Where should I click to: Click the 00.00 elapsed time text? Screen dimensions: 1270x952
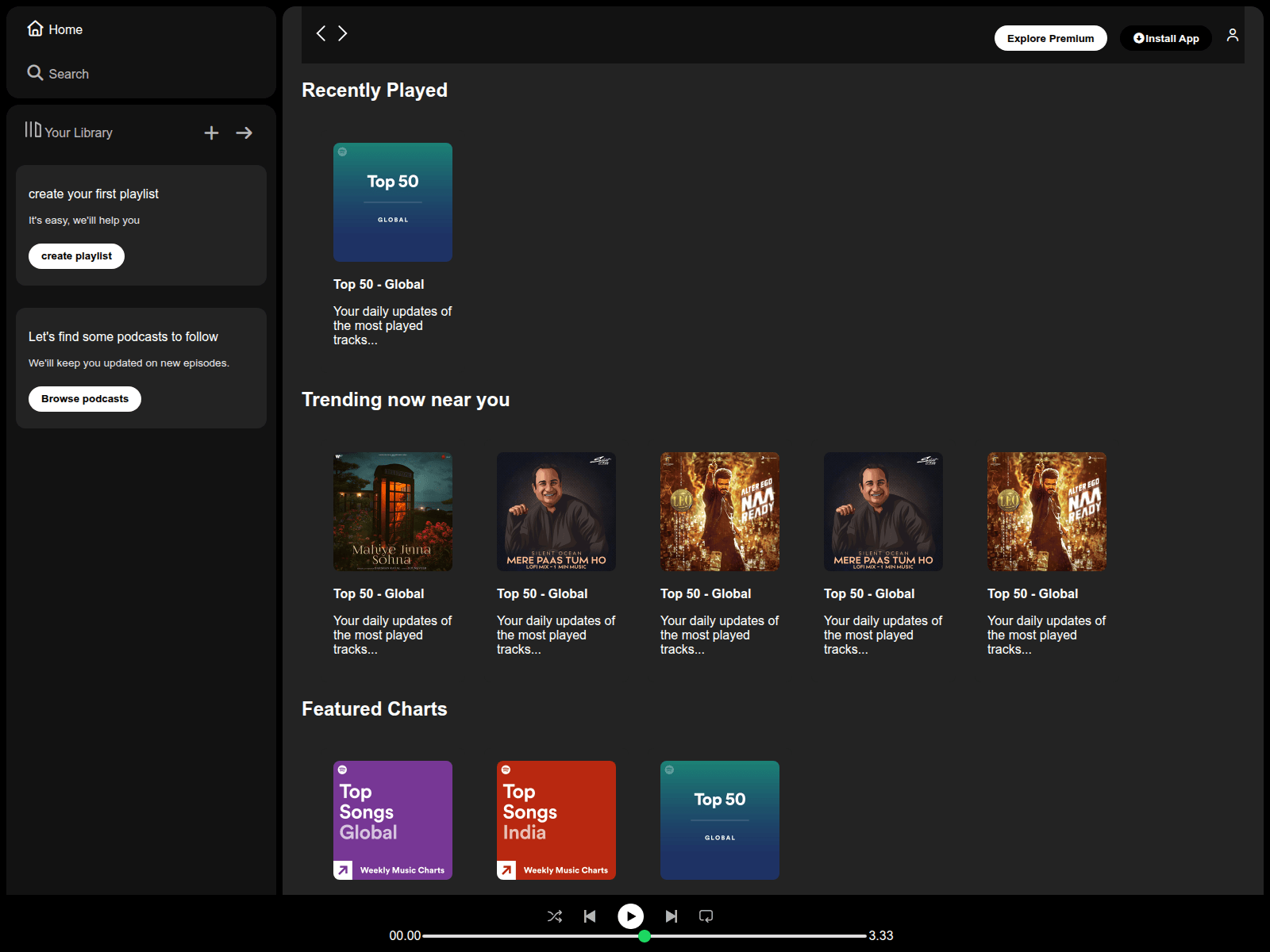coord(405,936)
